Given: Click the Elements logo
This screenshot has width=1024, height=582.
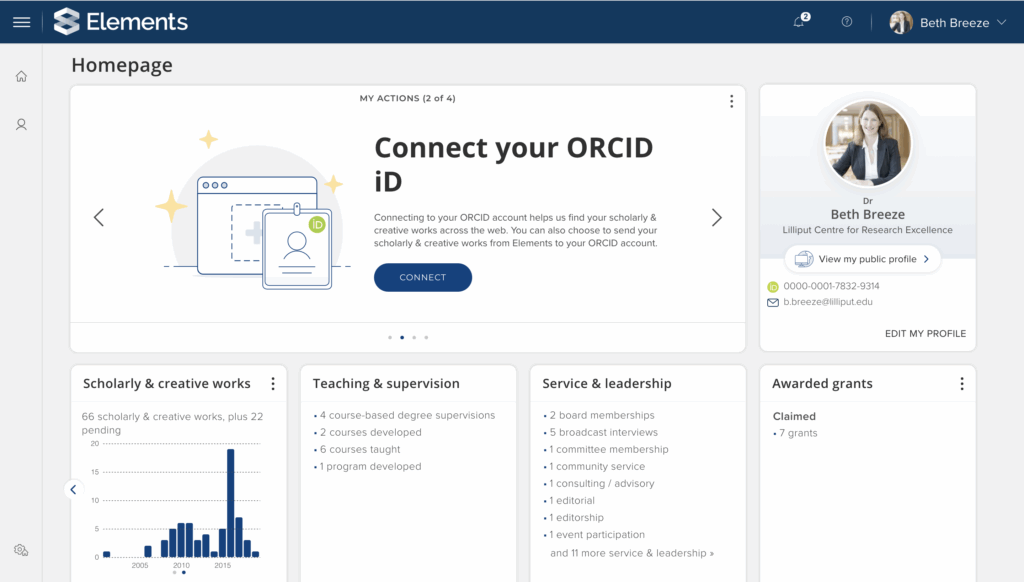Looking at the screenshot, I should [120, 21].
